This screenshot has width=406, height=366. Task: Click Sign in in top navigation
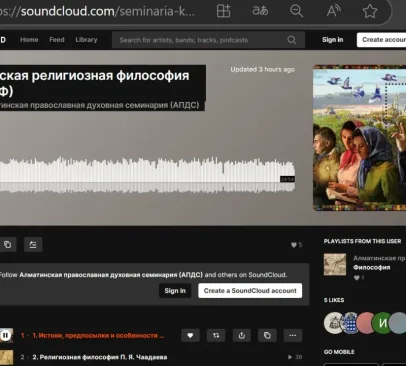pos(332,40)
